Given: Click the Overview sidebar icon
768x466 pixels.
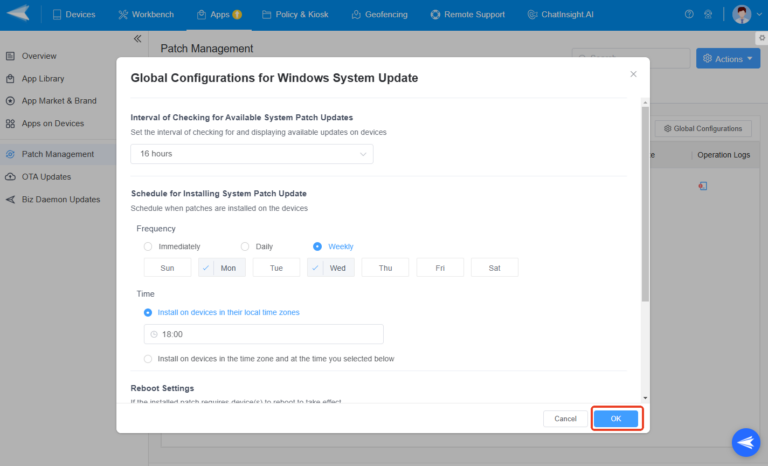Looking at the screenshot, I should (x=10, y=56).
